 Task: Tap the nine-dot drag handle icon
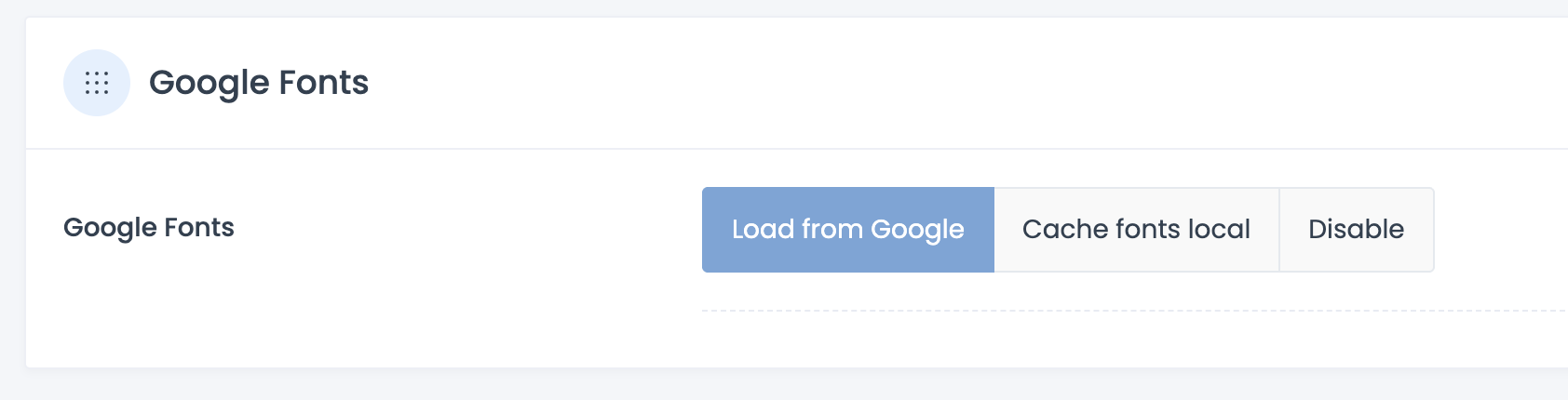tap(97, 83)
